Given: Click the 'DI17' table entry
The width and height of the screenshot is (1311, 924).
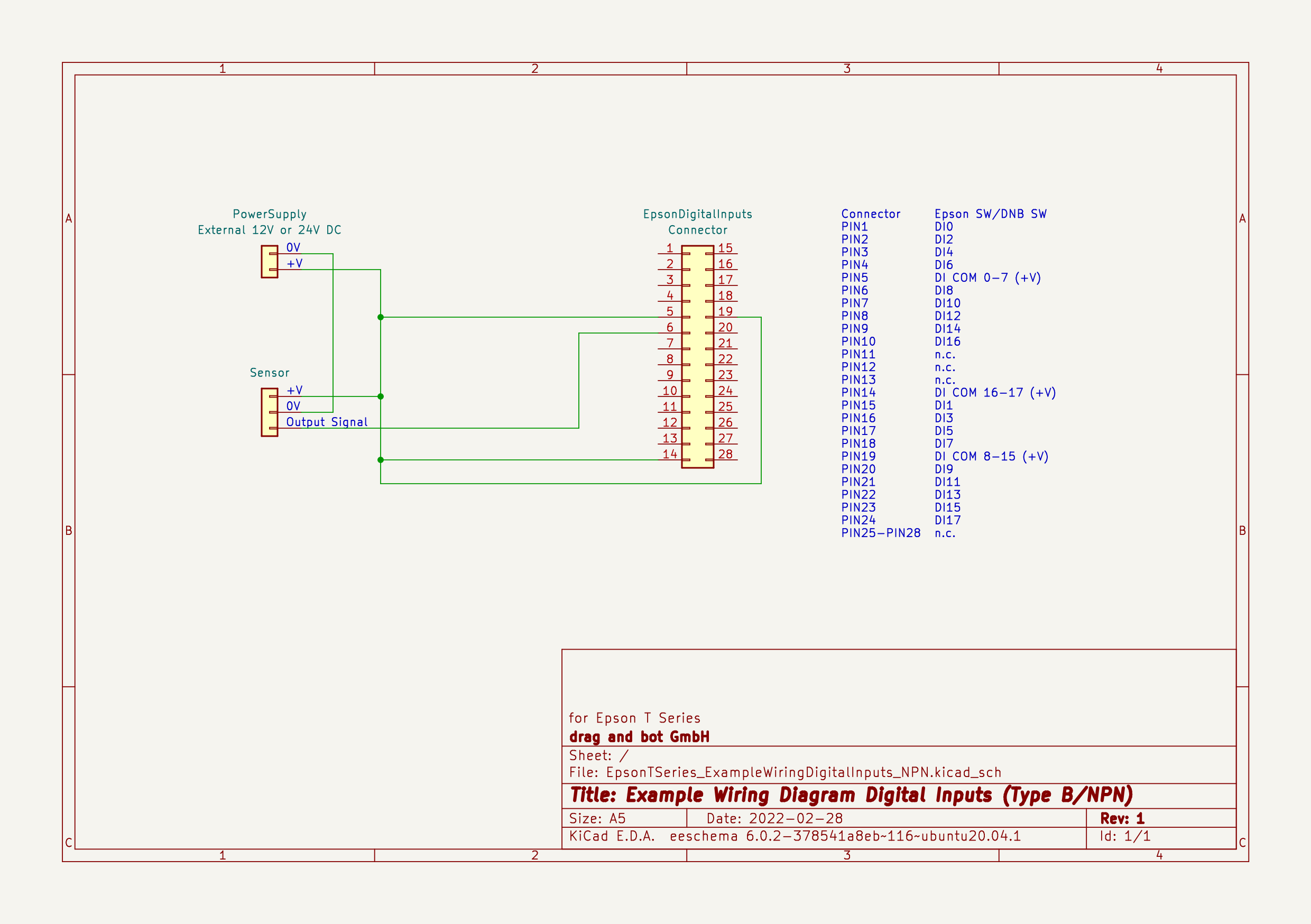Looking at the screenshot, I should pos(948,520).
